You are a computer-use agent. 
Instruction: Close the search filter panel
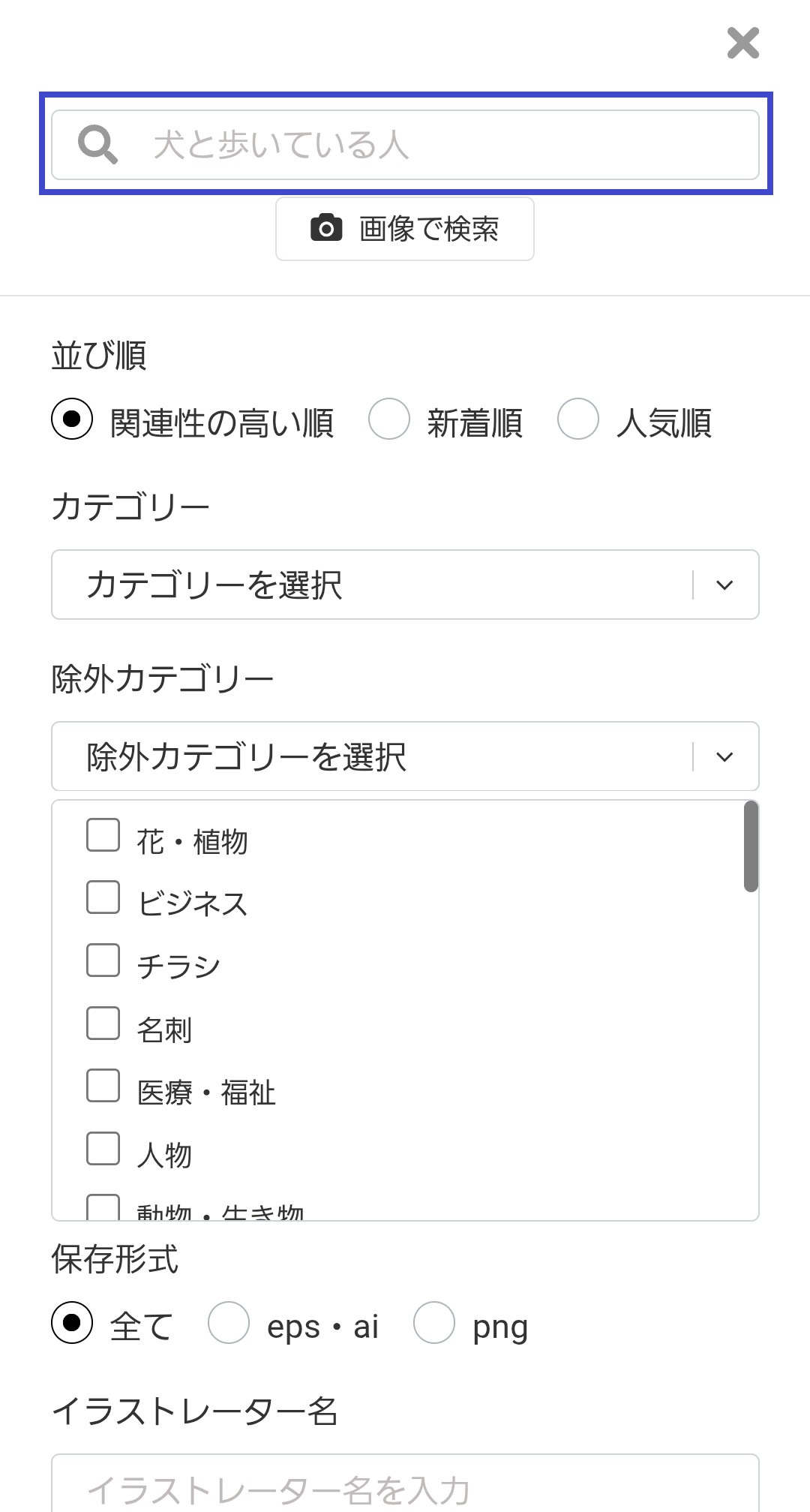click(x=742, y=43)
